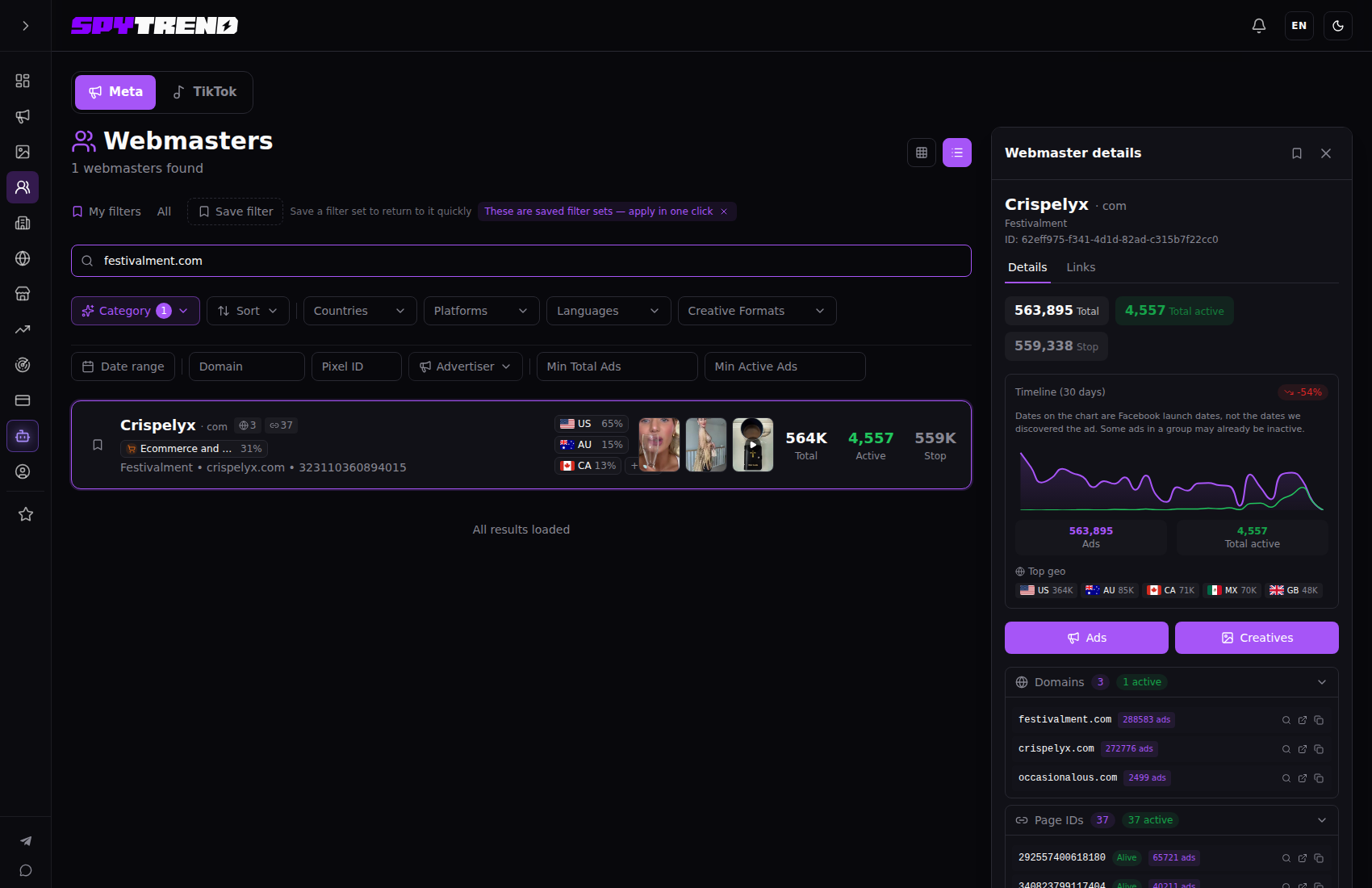The image size is (1372, 888).
Task: Focus the Pixel ID input
Action: [357, 367]
